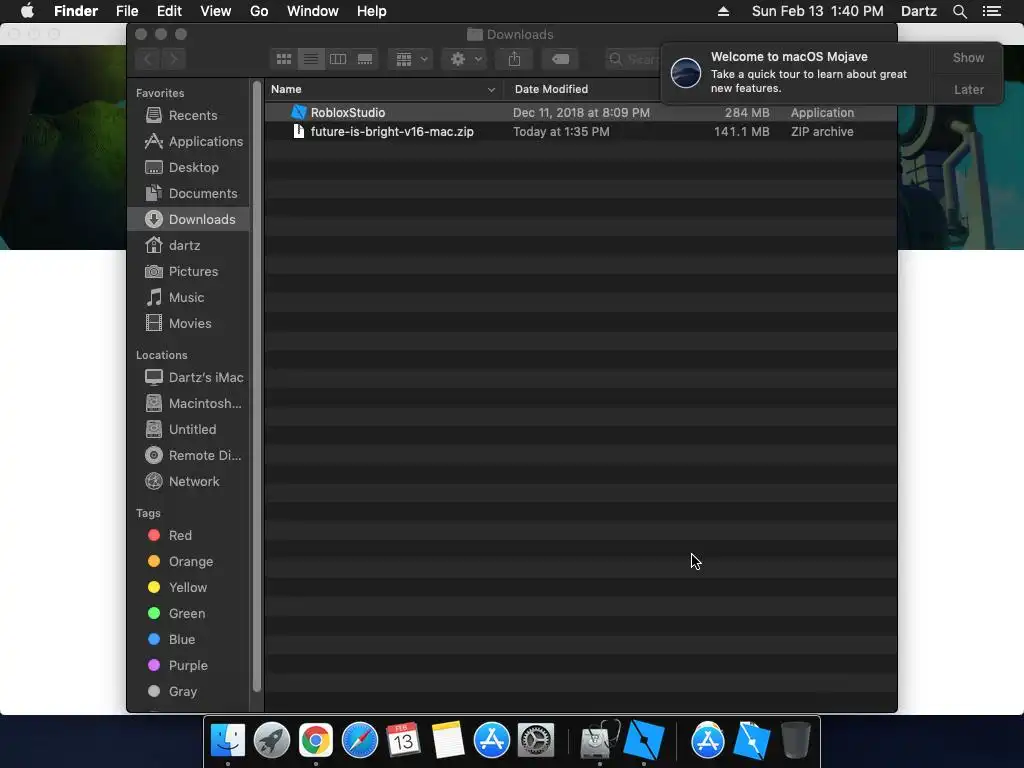
Task: Open Finder from the Dock
Action: [x=227, y=741]
